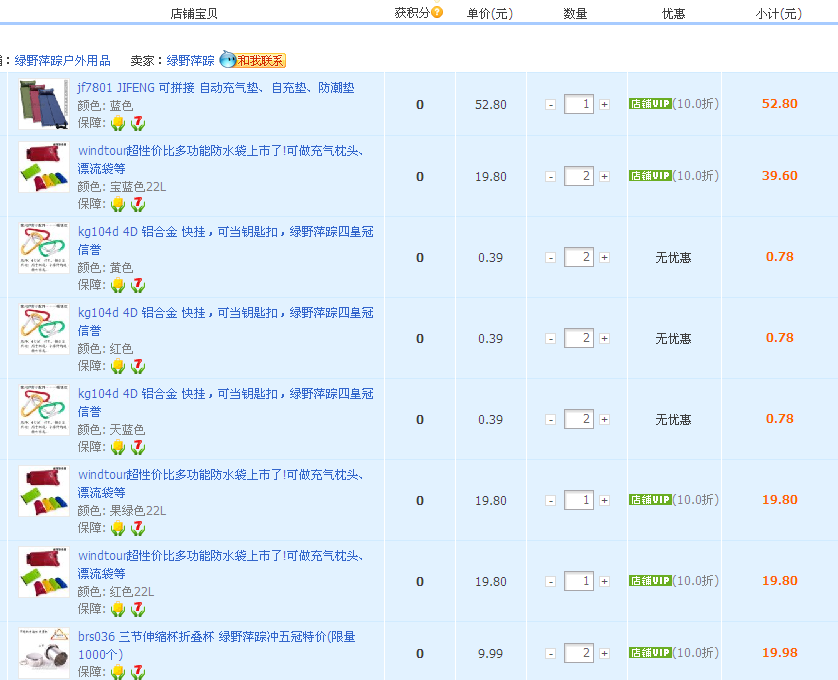Click the subtotal 39.60
This screenshot has width=838, height=680.
click(x=780, y=176)
